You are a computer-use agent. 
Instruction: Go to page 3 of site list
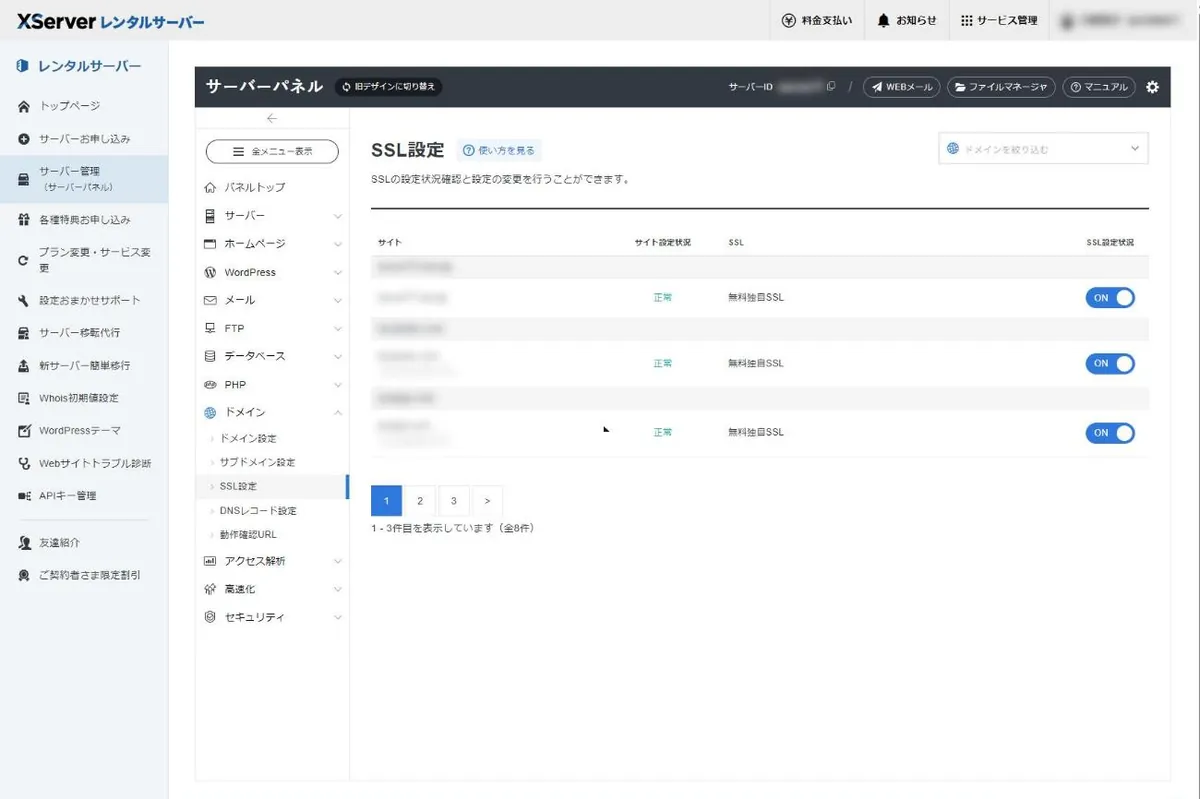point(454,501)
